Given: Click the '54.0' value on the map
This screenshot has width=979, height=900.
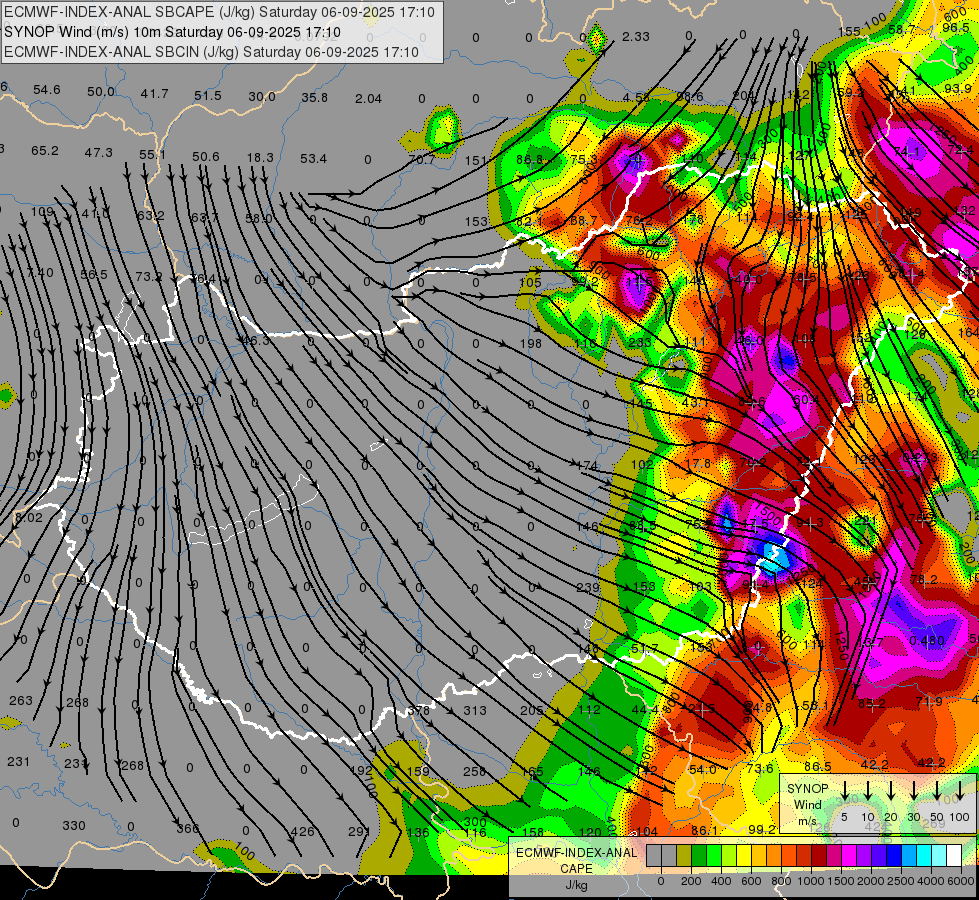Looking at the screenshot, I should tap(702, 770).
